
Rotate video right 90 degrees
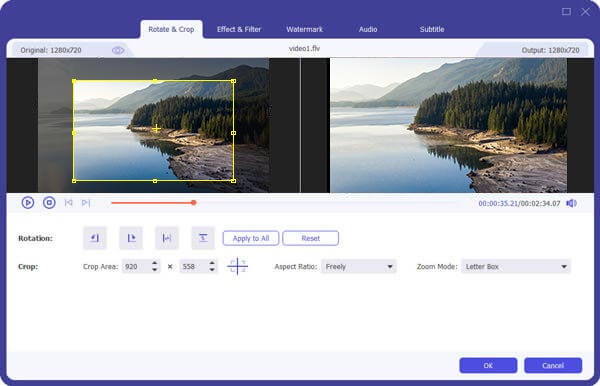[x=131, y=238]
